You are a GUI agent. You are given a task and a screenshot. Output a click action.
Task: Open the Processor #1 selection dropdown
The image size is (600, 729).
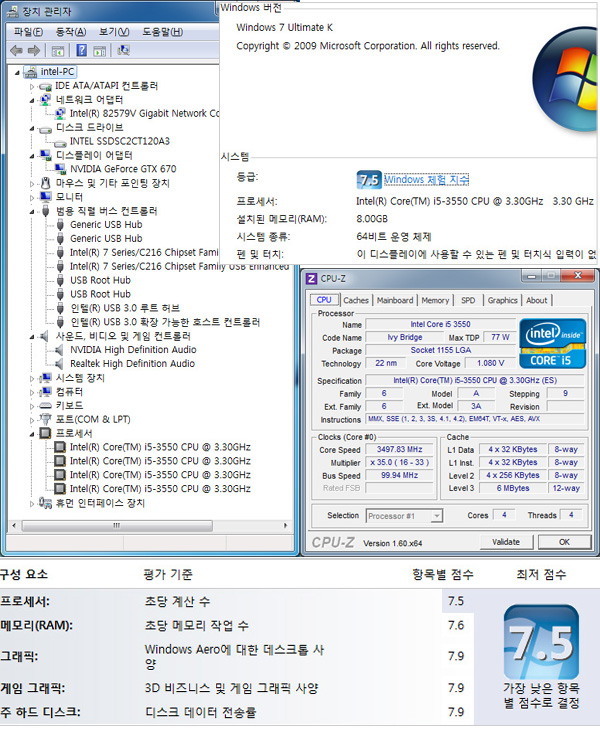pos(436,516)
